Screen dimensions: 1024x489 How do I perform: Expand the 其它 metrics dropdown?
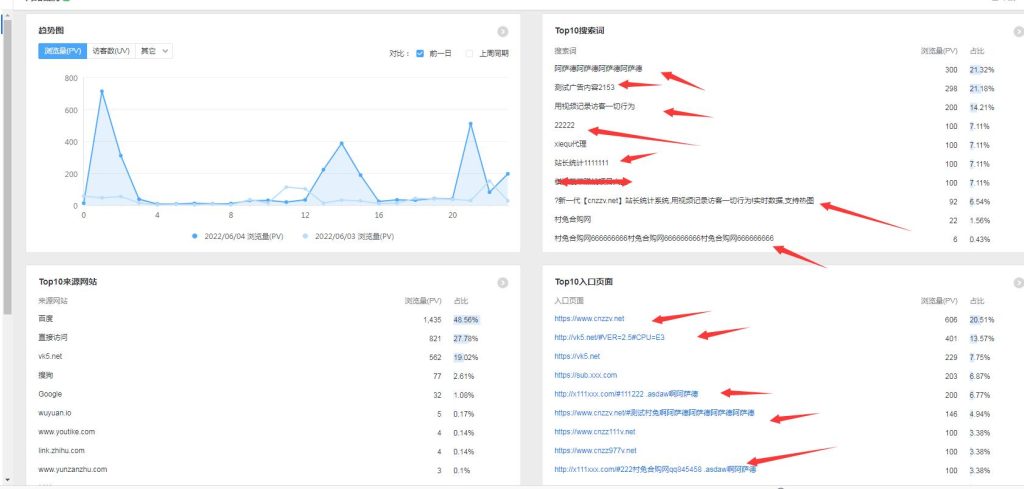coord(154,51)
